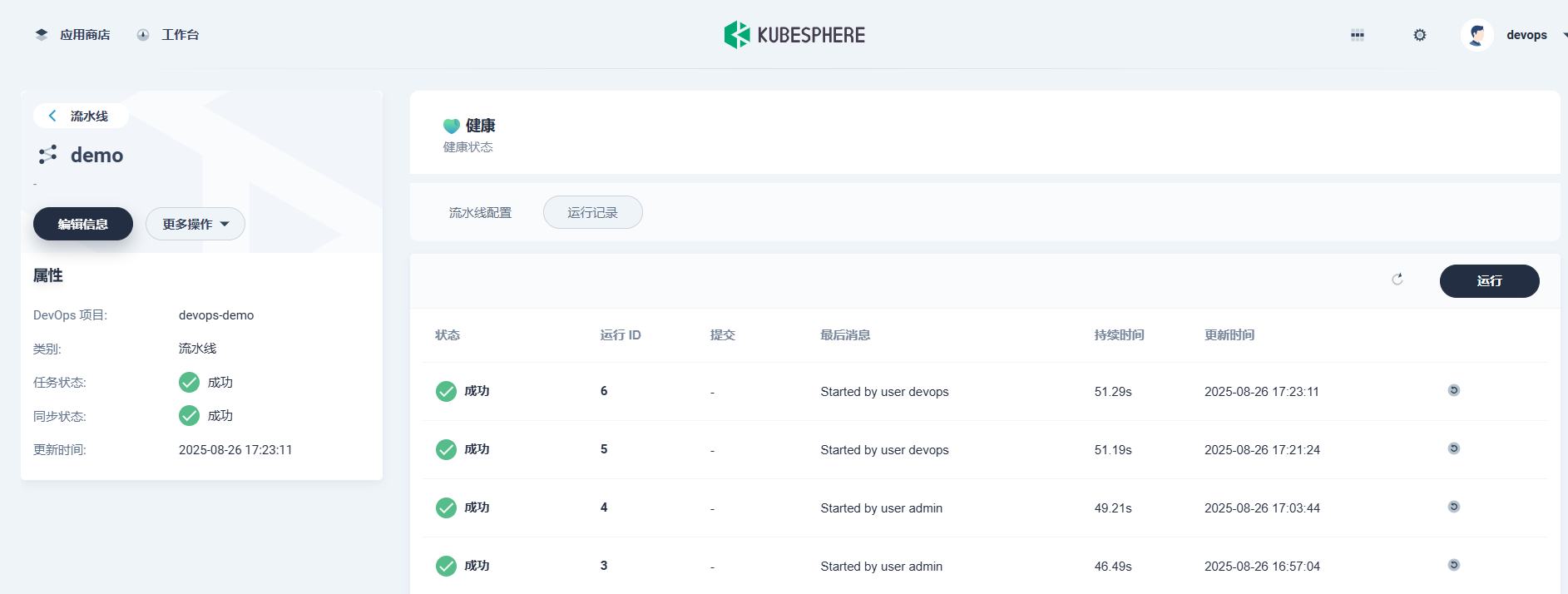The width and height of the screenshot is (1568, 594).
Task: Switch to the 运行记录 tab
Action: pos(592,212)
